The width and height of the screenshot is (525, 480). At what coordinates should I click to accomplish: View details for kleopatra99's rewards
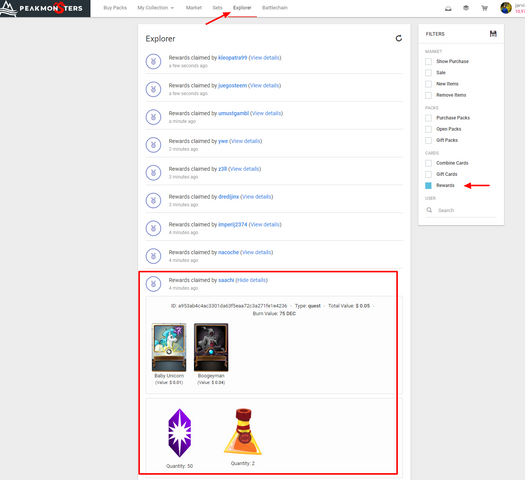(x=265, y=58)
